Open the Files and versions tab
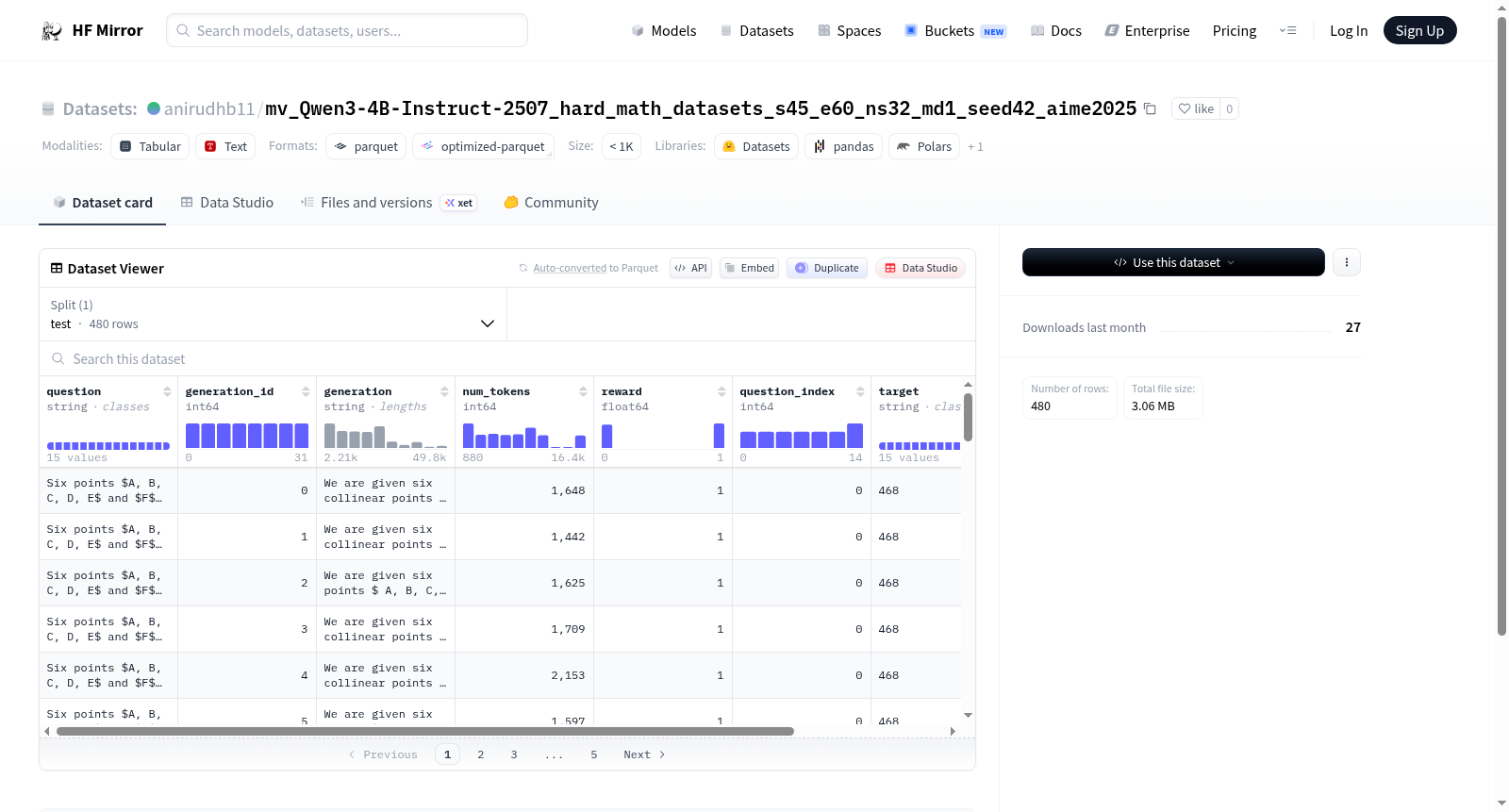Screen dimensions: 1509x812 pos(389,203)
